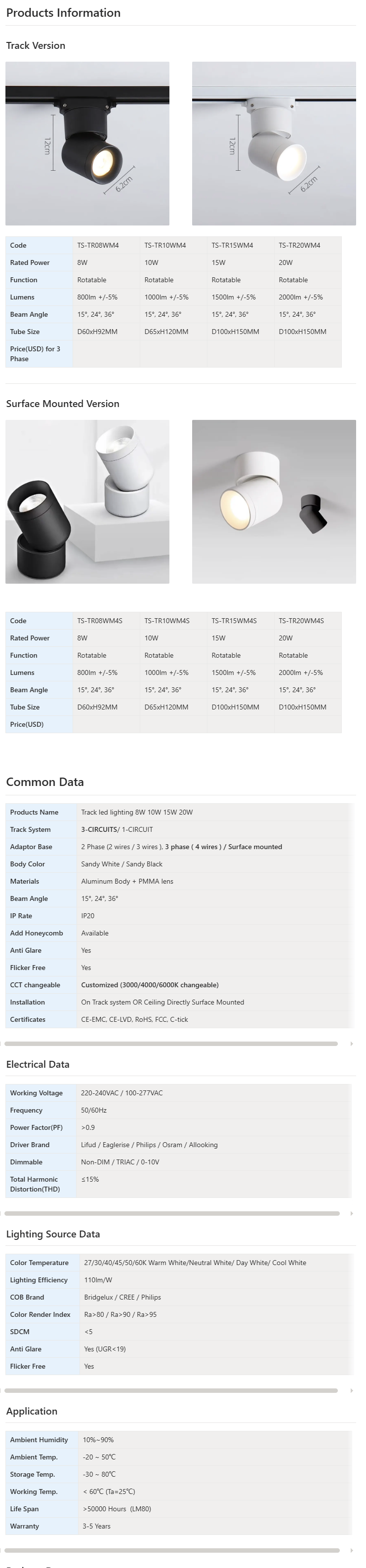The height and width of the screenshot is (1568, 366).
Task: Click scroll-right arrow under Lighting Source Data table
Action: [x=351, y=1391]
